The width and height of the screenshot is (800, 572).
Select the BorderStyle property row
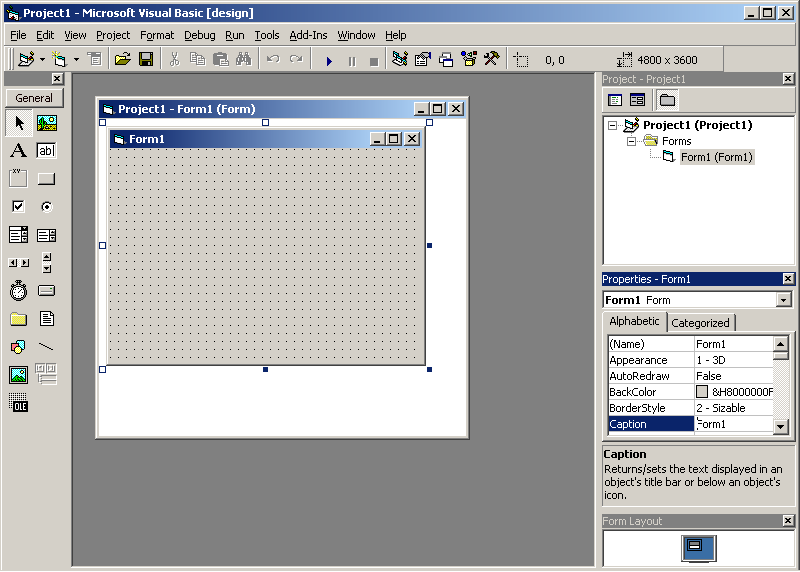click(x=690, y=408)
